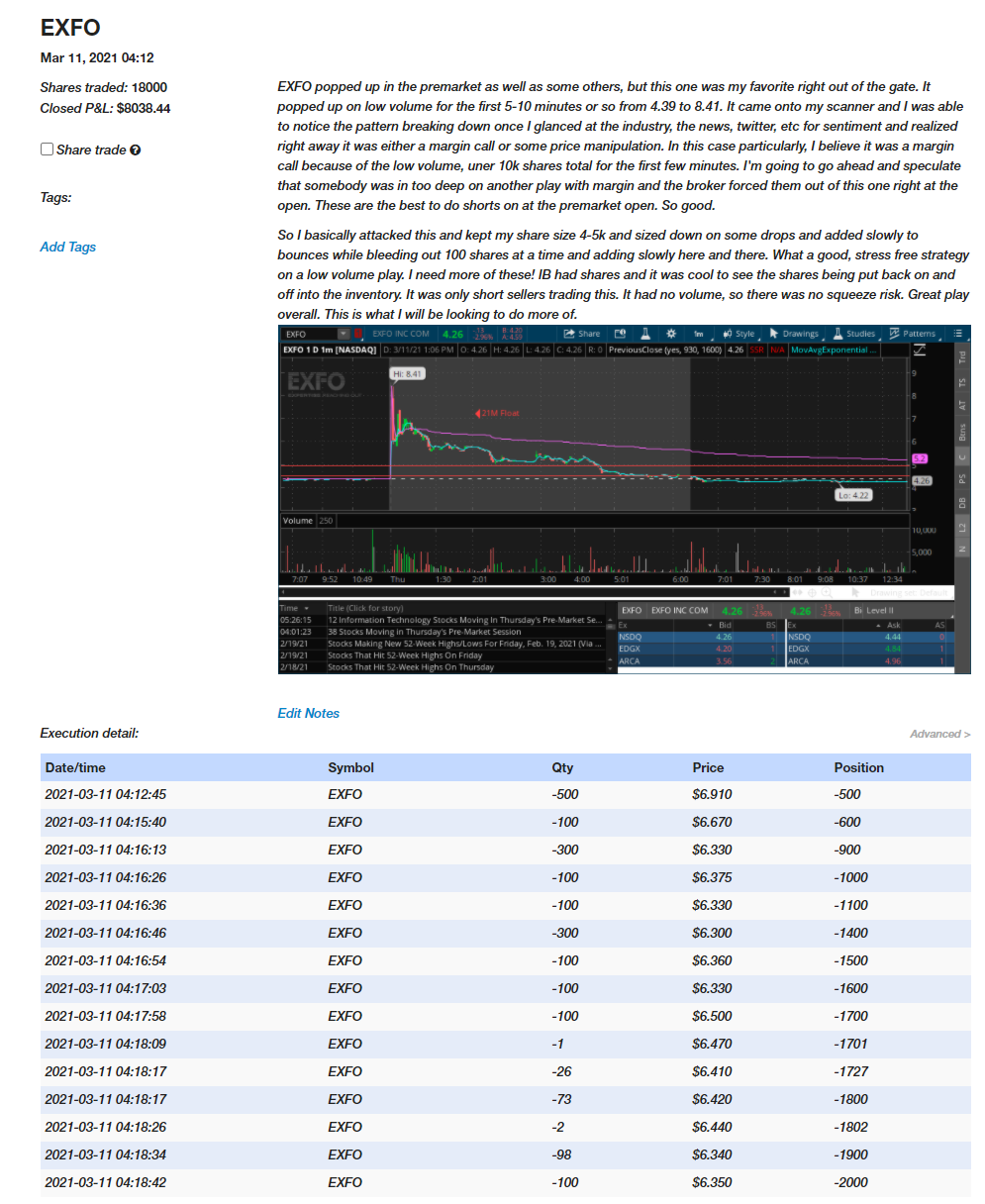
Task: Click the -2000 position cell
Action: point(851,1182)
